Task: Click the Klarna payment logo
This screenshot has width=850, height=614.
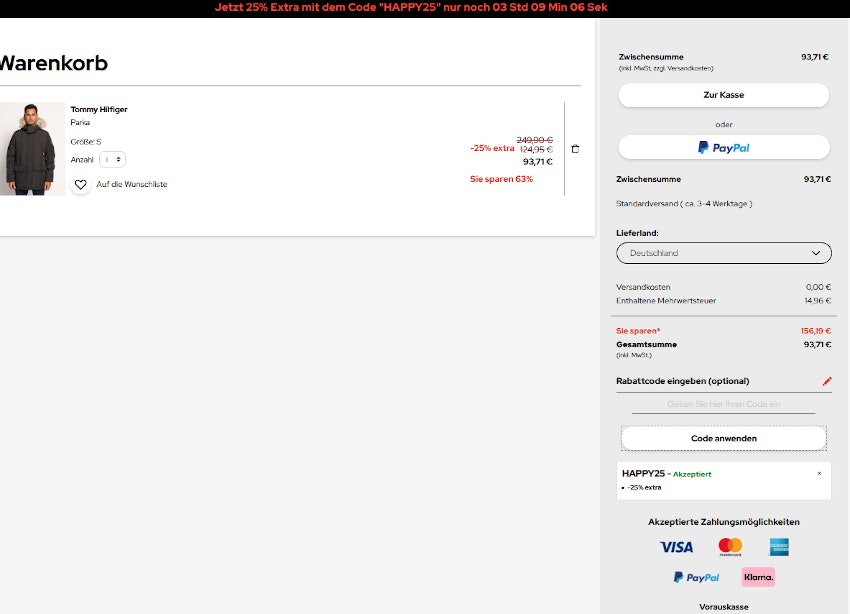Action: pyautogui.click(x=758, y=577)
